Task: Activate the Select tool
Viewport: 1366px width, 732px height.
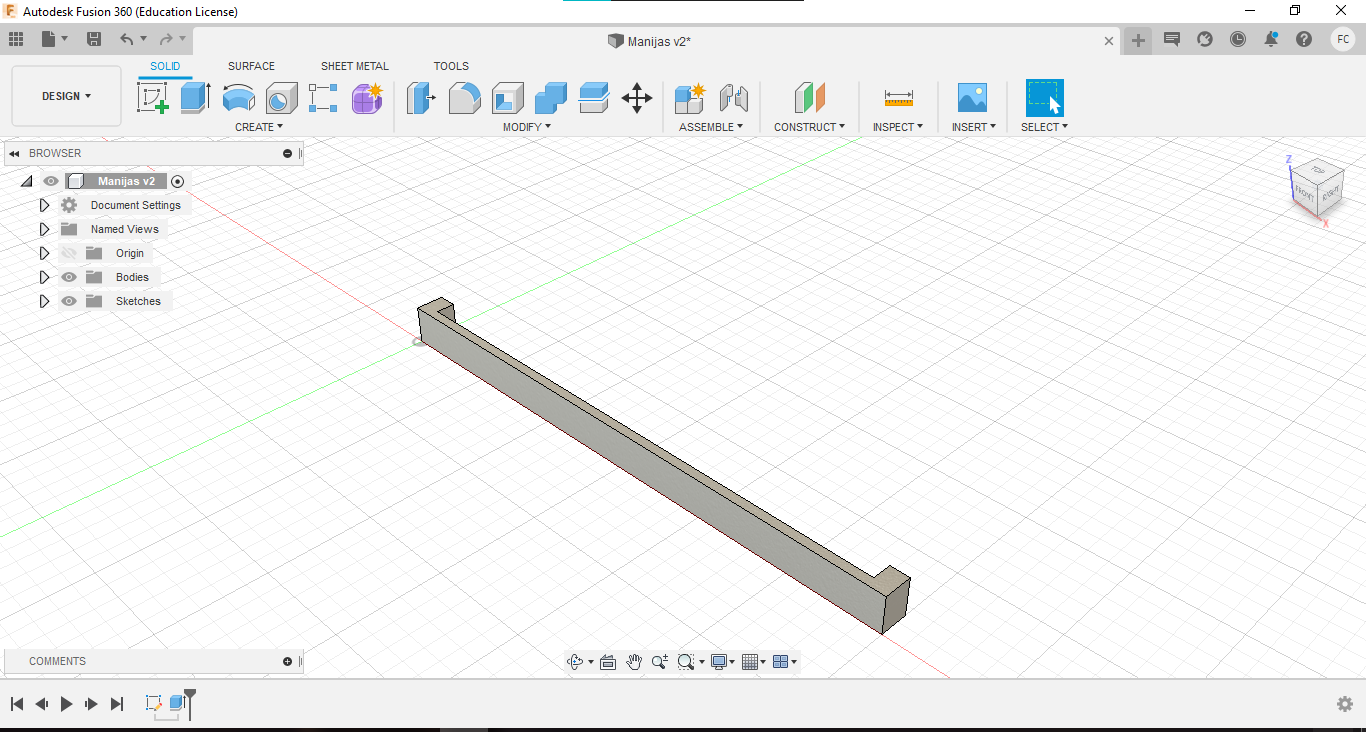Action: [1044, 98]
